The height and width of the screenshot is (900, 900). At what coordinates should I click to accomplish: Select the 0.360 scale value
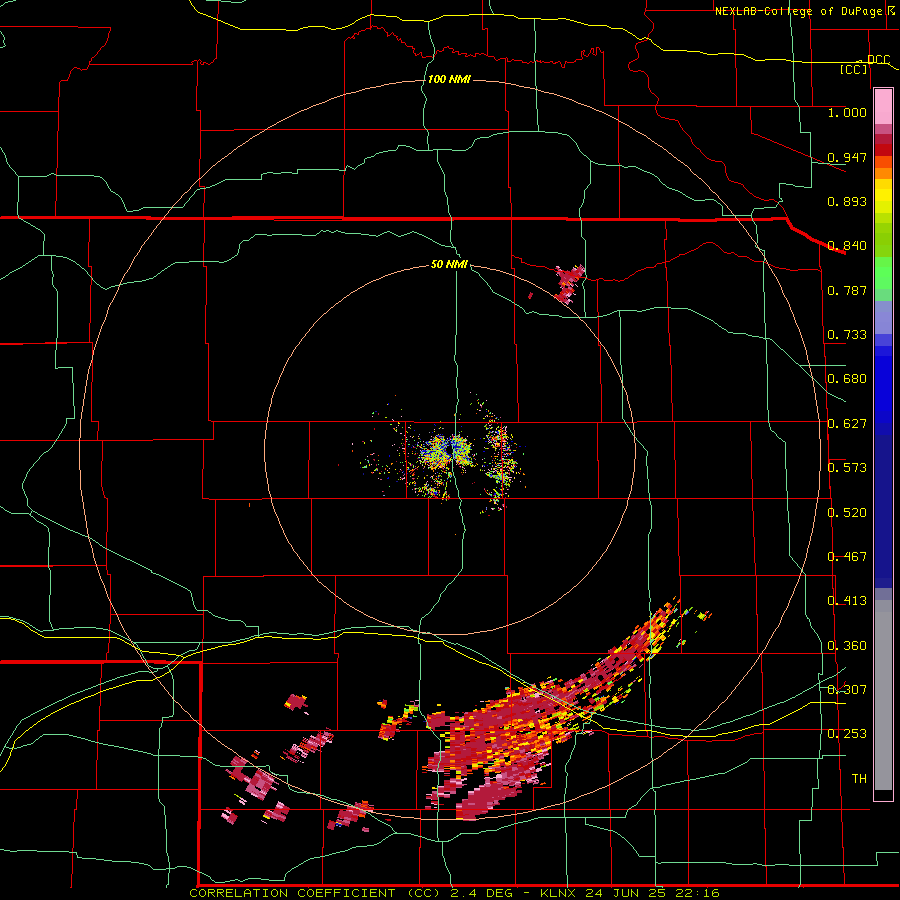pyautogui.click(x=847, y=646)
